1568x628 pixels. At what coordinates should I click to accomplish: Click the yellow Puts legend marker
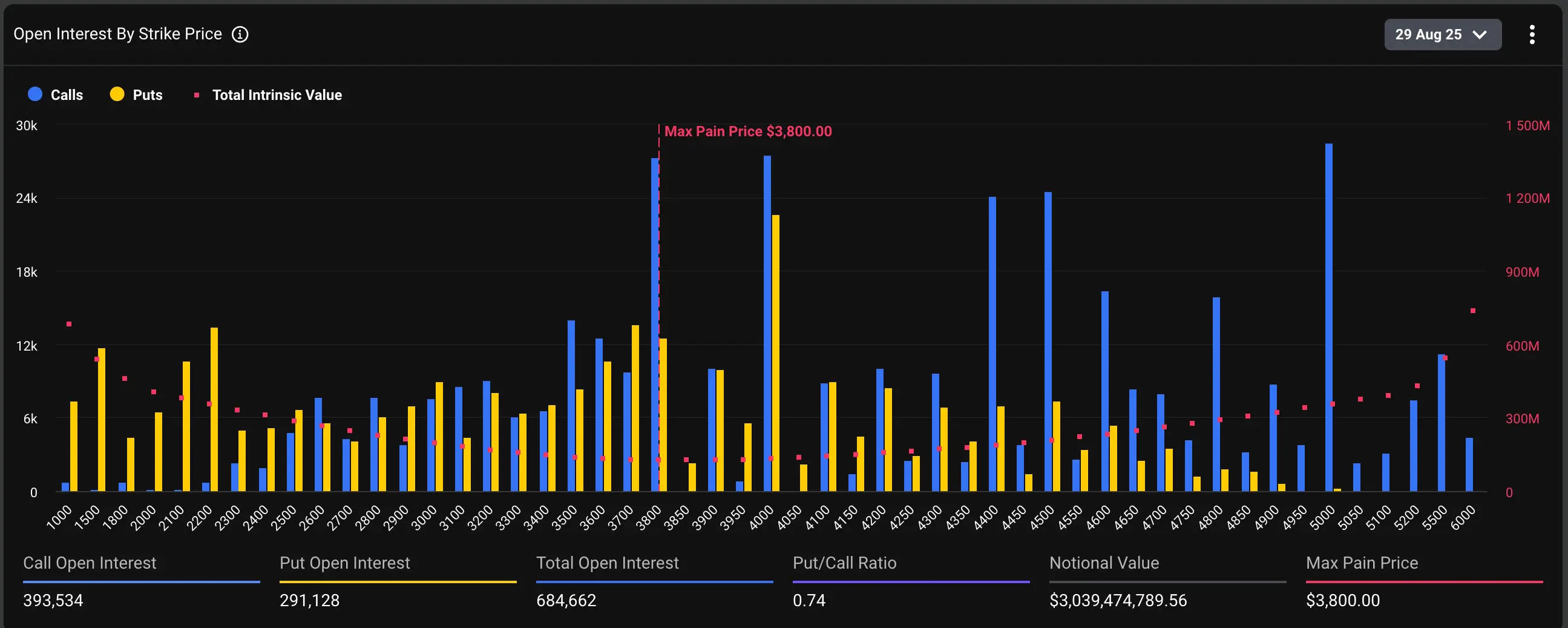point(116,94)
